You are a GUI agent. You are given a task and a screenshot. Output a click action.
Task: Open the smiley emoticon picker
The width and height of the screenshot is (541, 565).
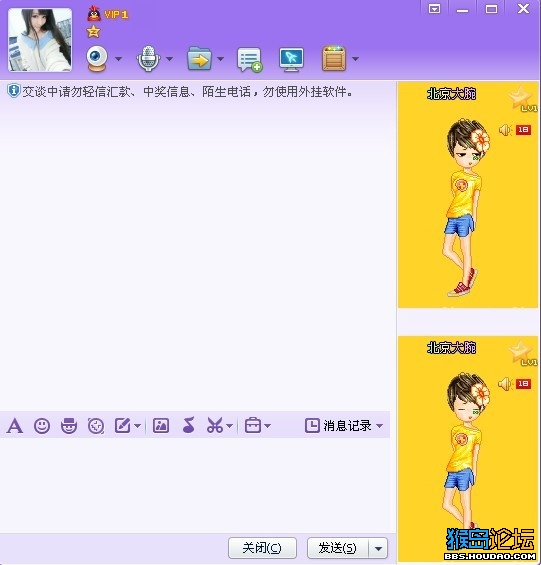point(42,426)
